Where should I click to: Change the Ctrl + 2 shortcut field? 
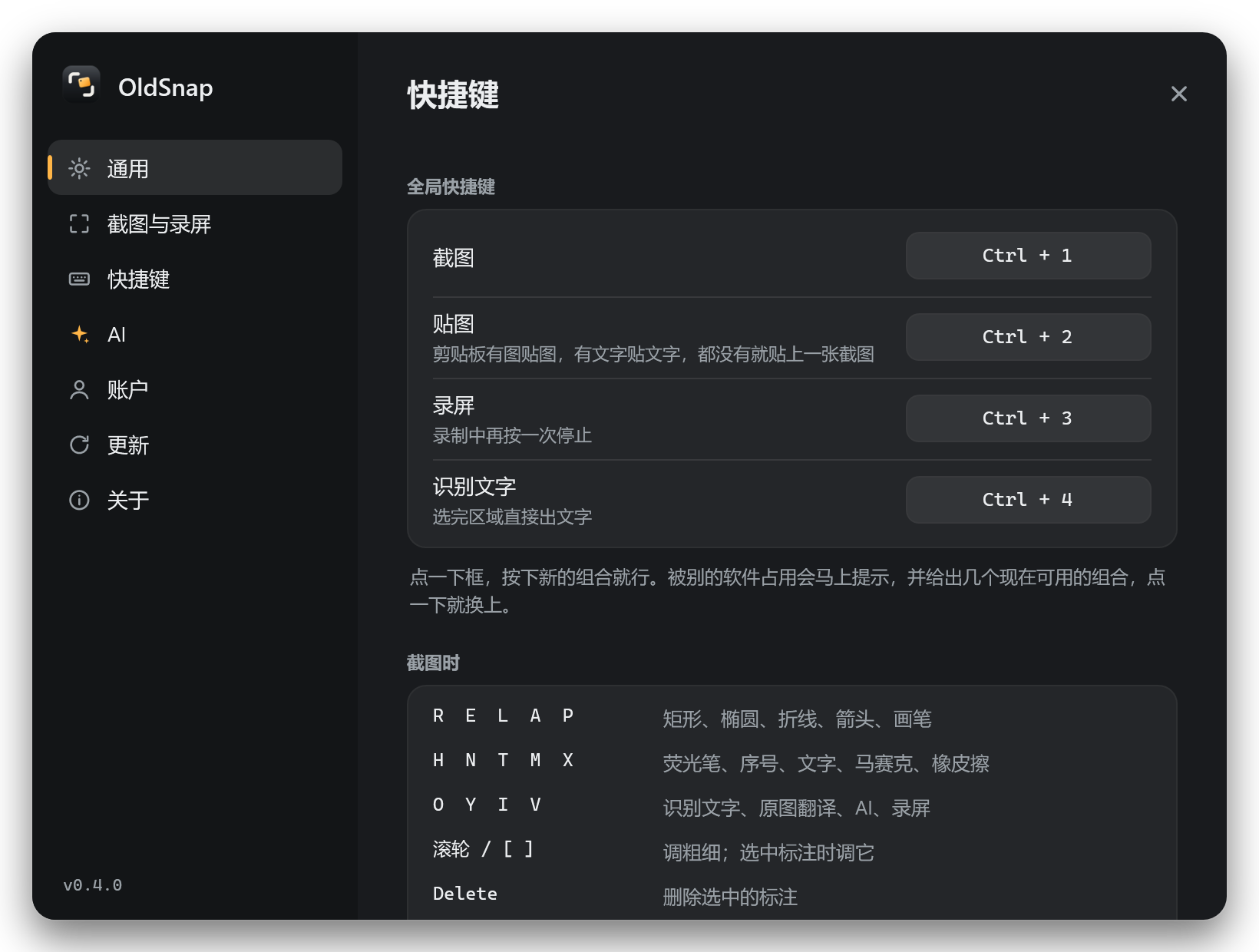pyautogui.click(x=1028, y=337)
